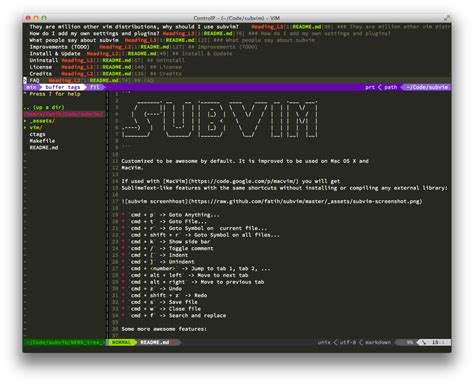Switch CtrlP to the 'fil' mode tab
474x384 pixels.
(95, 87)
